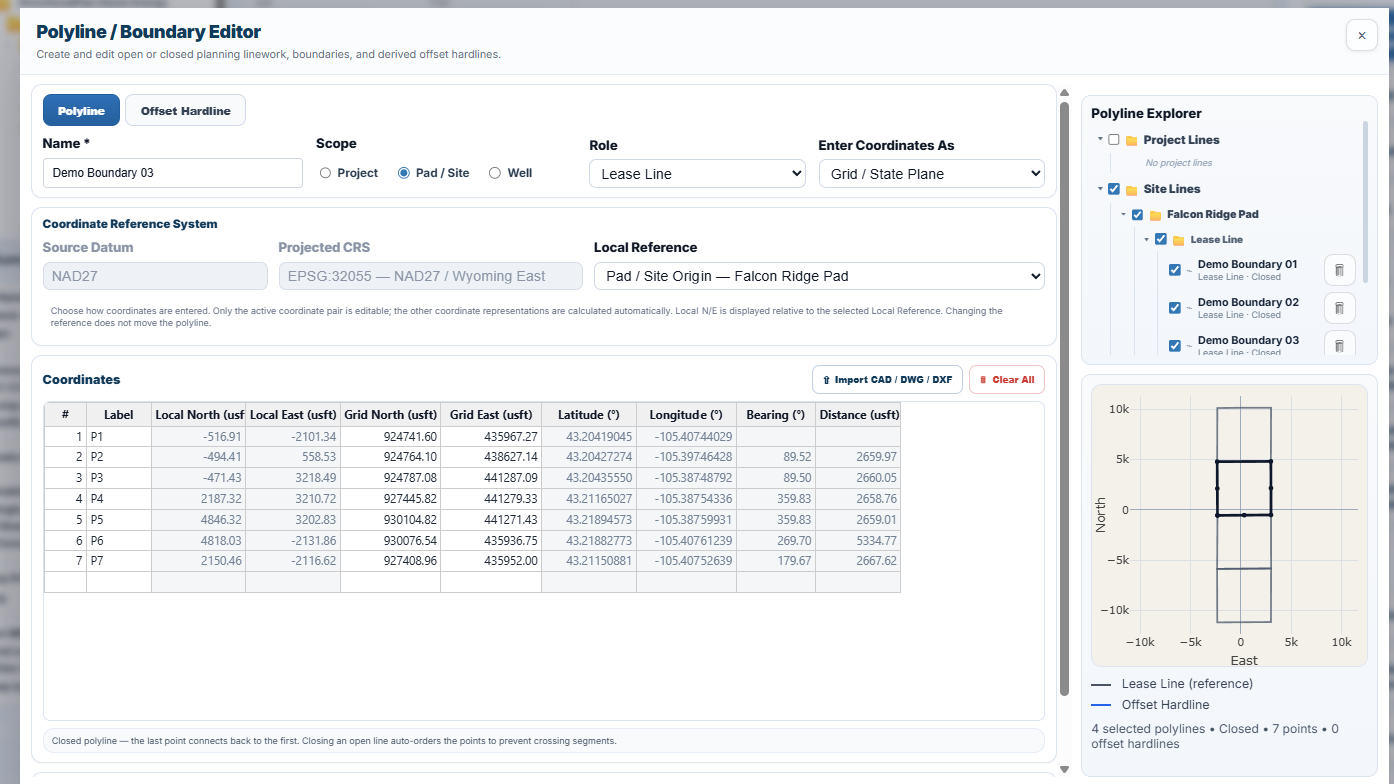Uncheck the Lease Line folder checkbox

1161,240
